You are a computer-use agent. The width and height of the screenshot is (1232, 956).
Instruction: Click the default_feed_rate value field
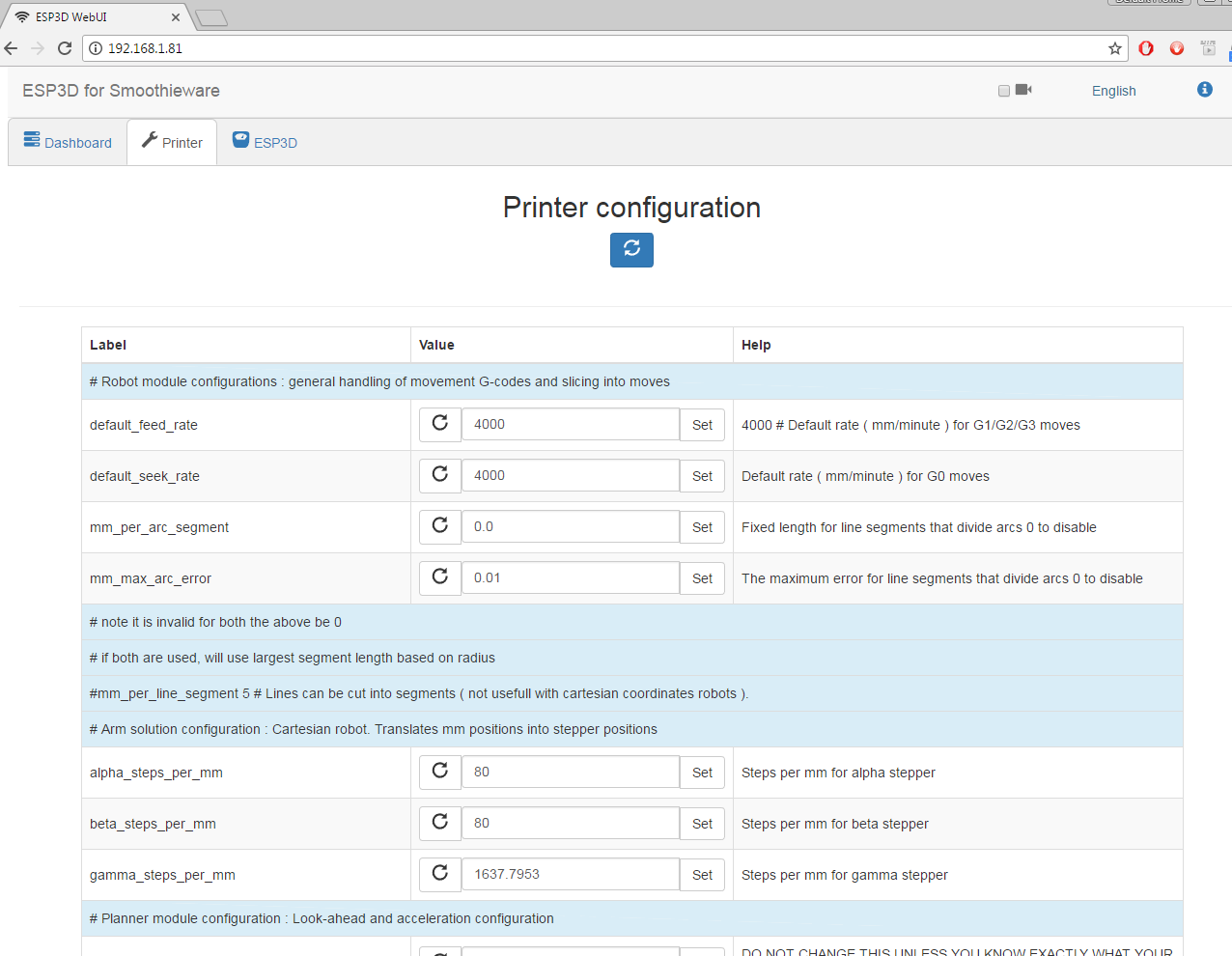570,424
